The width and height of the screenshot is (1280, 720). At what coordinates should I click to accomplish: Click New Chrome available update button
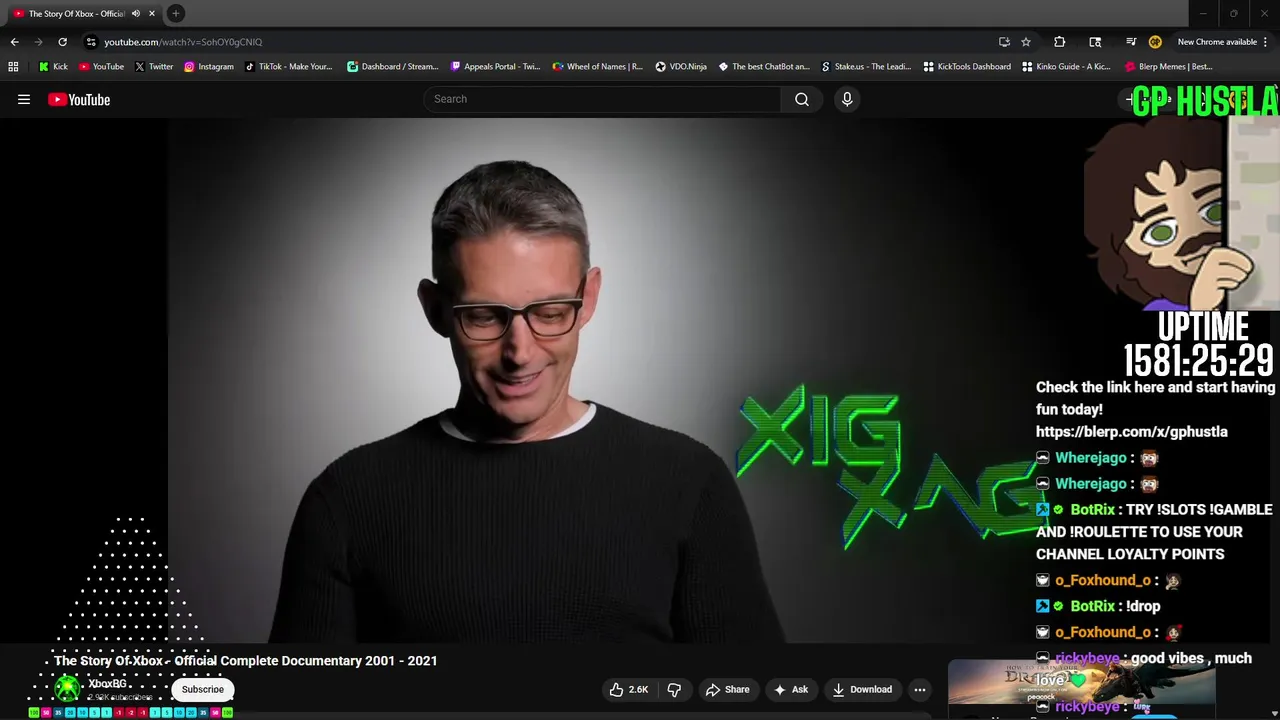[1217, 42]
